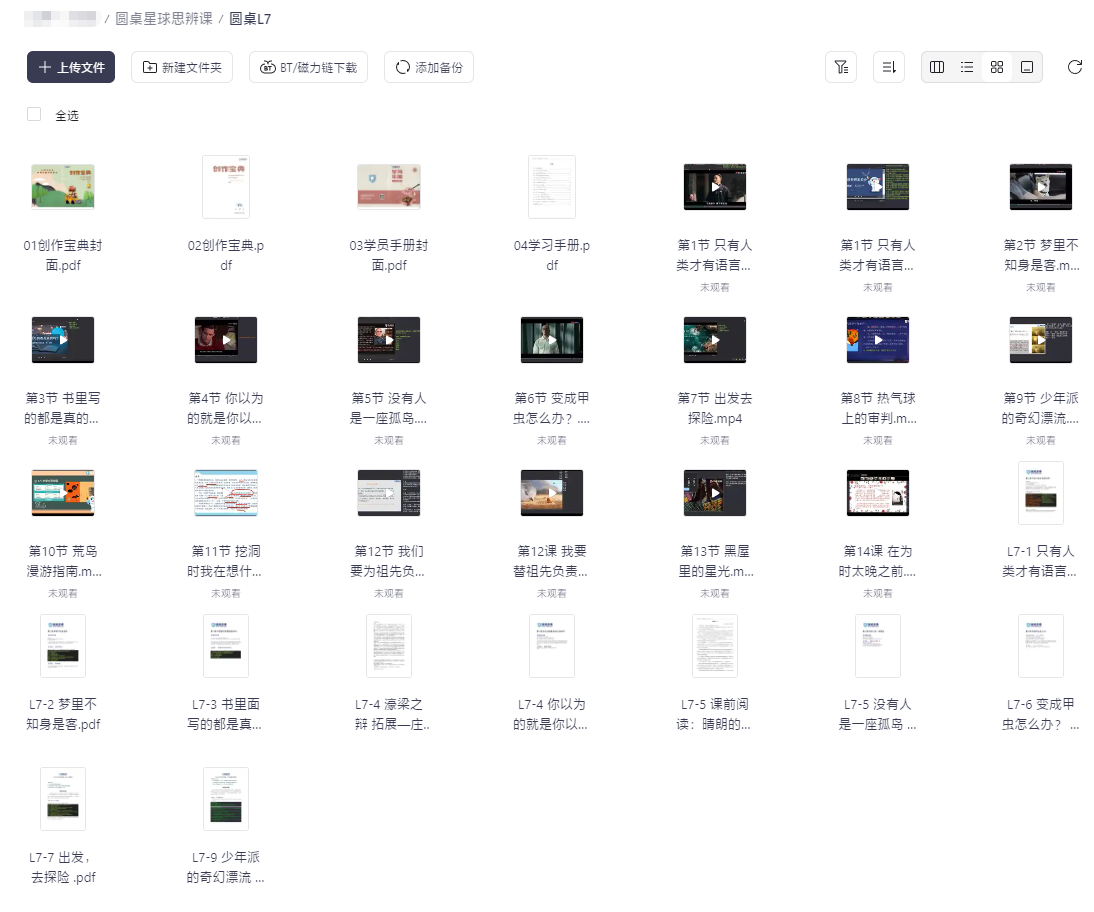Screen dimensions: 1094x912
Task: Select the grid view layout icon
Action: point(997,67)
